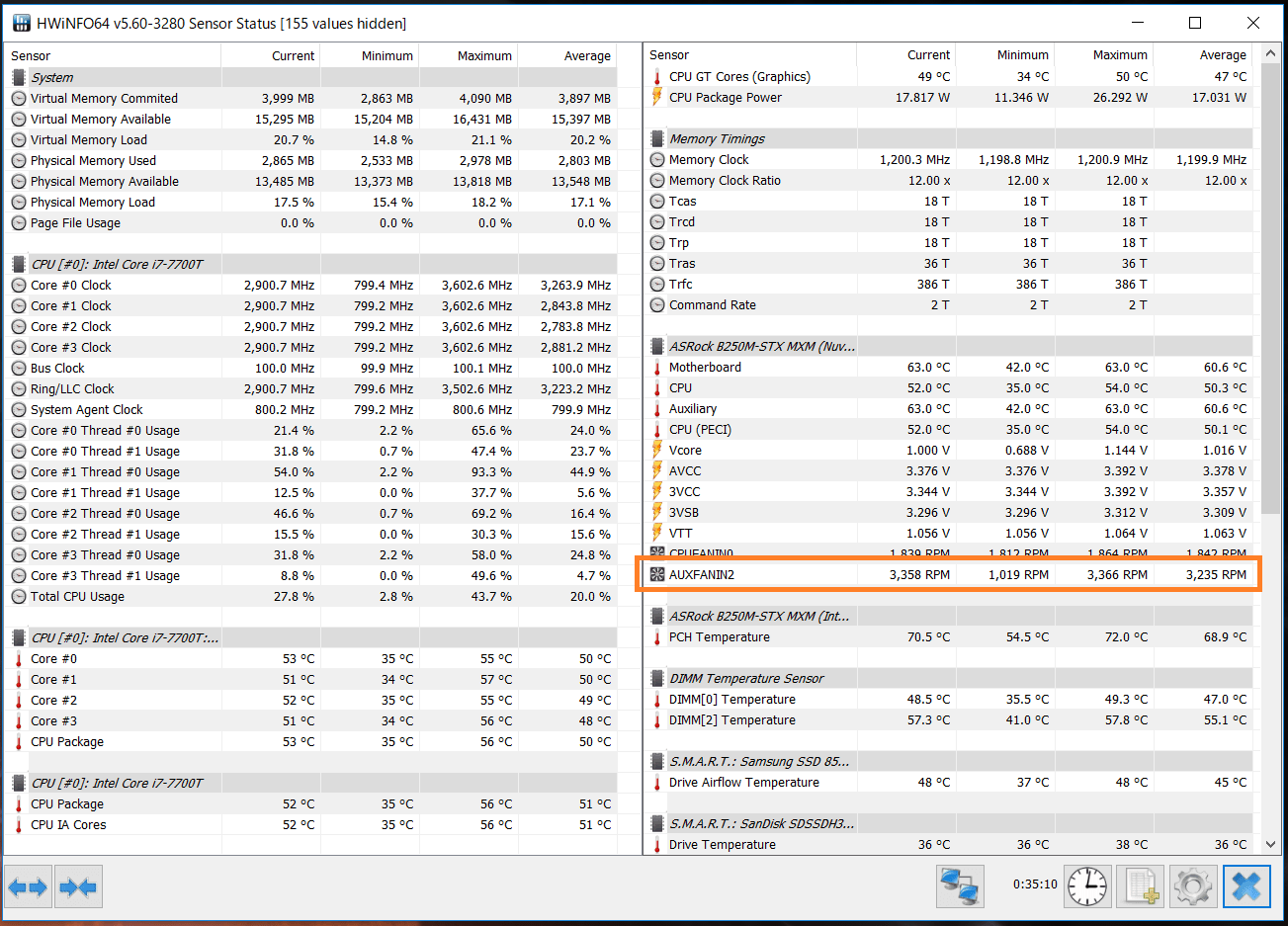Select the Command Rate row
Viewport: 1288px width, 926px height.
click(x=950, y=304)
